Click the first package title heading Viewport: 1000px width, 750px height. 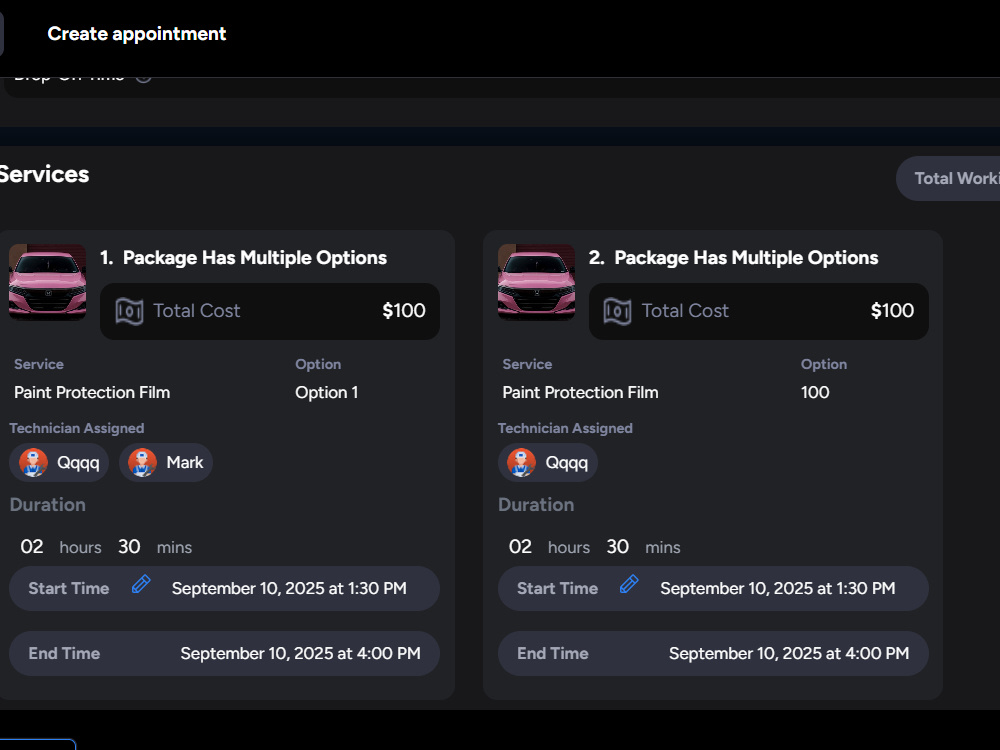click(x=244, y=258)
